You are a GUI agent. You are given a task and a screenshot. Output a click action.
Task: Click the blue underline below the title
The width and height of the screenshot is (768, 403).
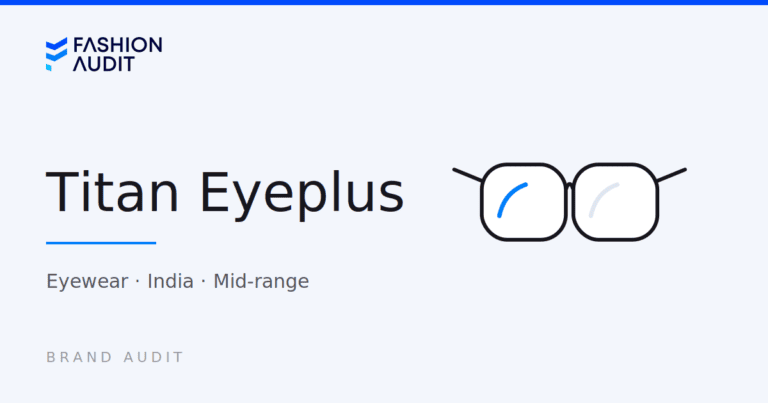tap(101, 243)
